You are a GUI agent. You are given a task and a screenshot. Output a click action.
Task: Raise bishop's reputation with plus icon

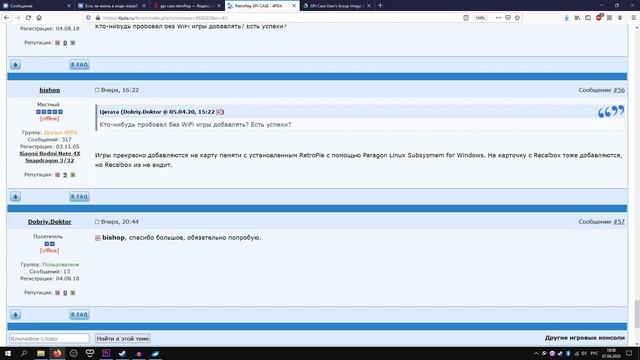point(73,175)
